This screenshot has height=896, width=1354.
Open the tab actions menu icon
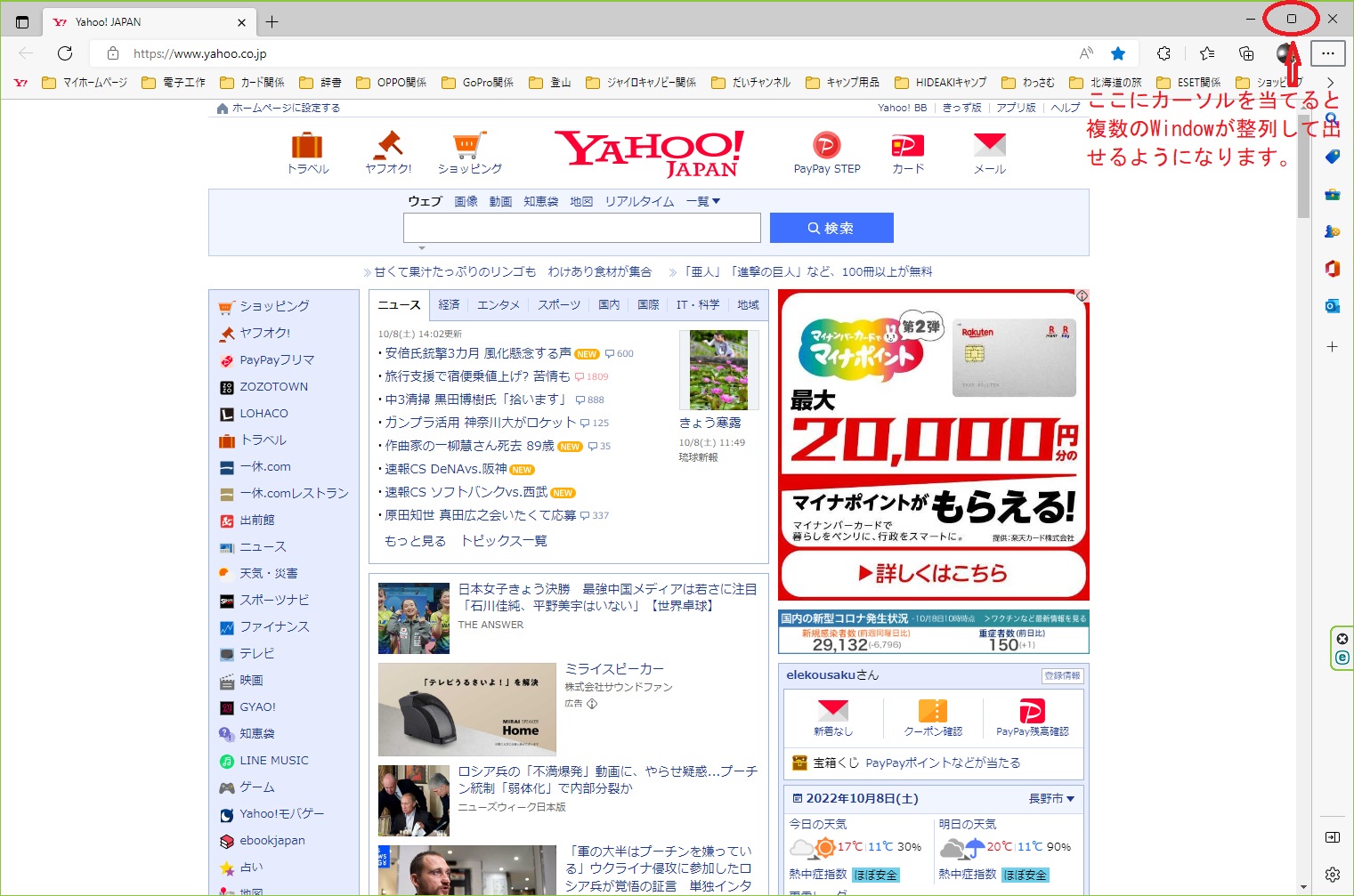(x=22, y=21)
